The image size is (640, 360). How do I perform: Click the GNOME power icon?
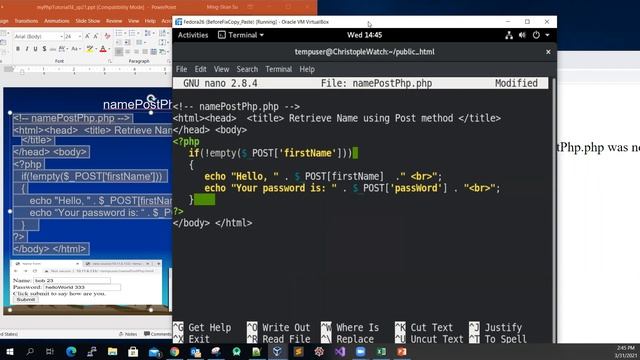(x=536, y=35)
